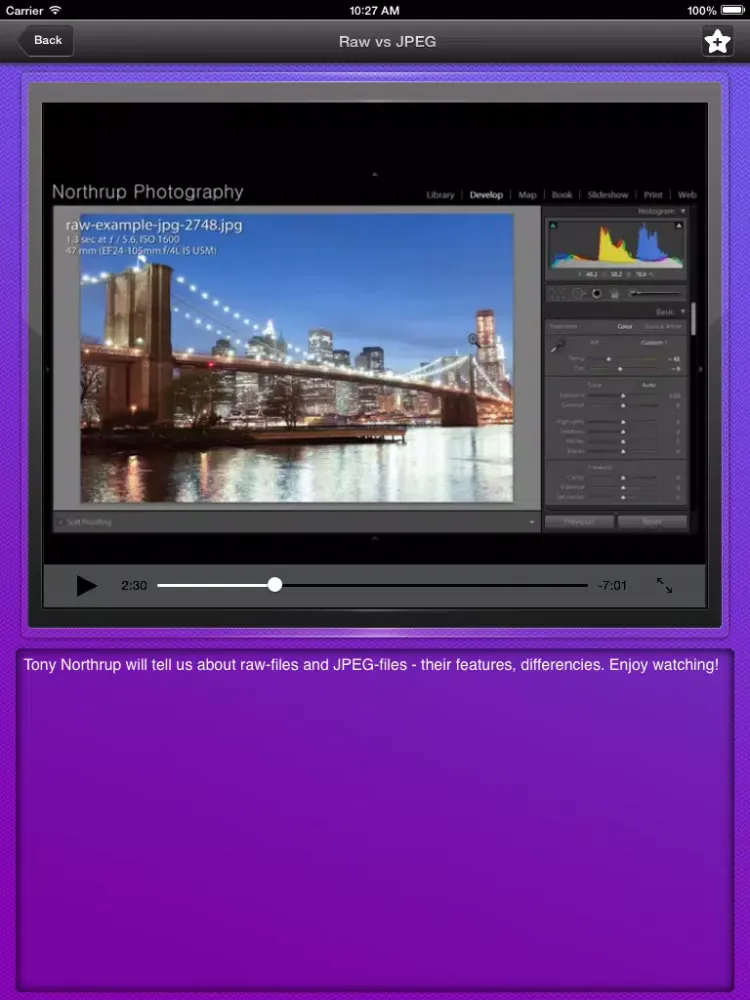Toggle highlight clipping indicator in histogram

click(680, 226)
